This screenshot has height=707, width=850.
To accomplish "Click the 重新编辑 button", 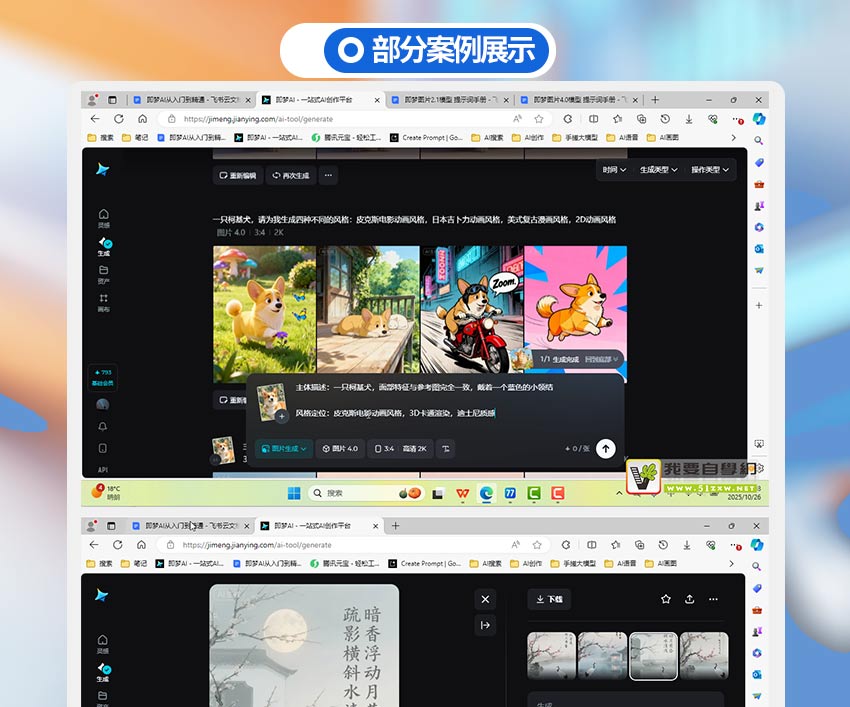I will coord(238,175).
